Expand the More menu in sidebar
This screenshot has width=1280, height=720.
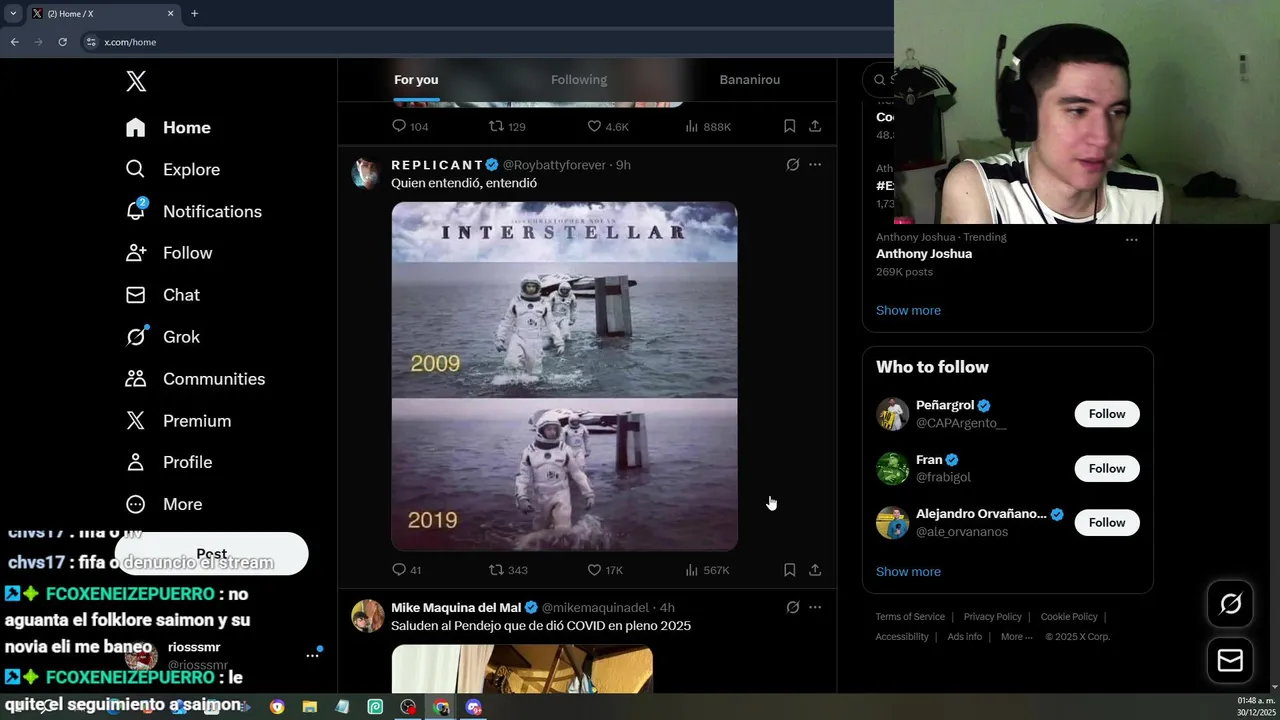pos(163,504)
